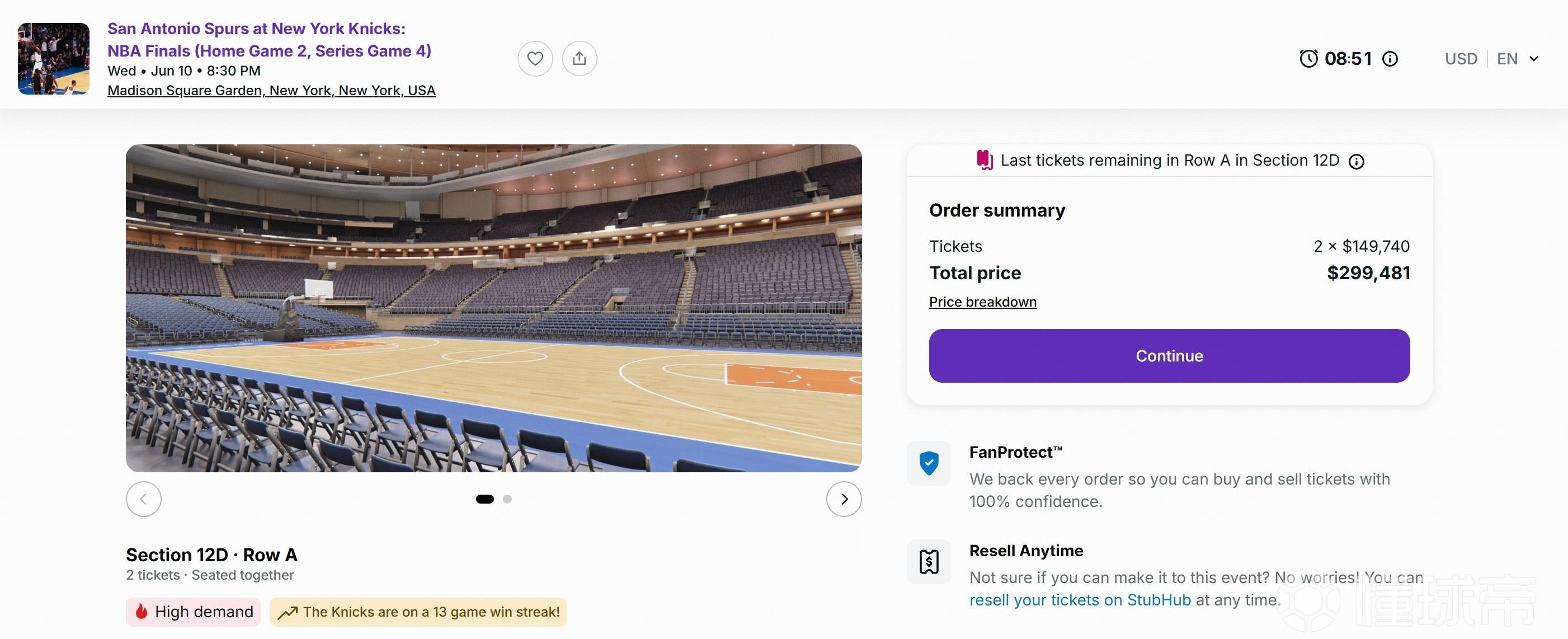Click the FanProtect shield icon

[929, 463]
